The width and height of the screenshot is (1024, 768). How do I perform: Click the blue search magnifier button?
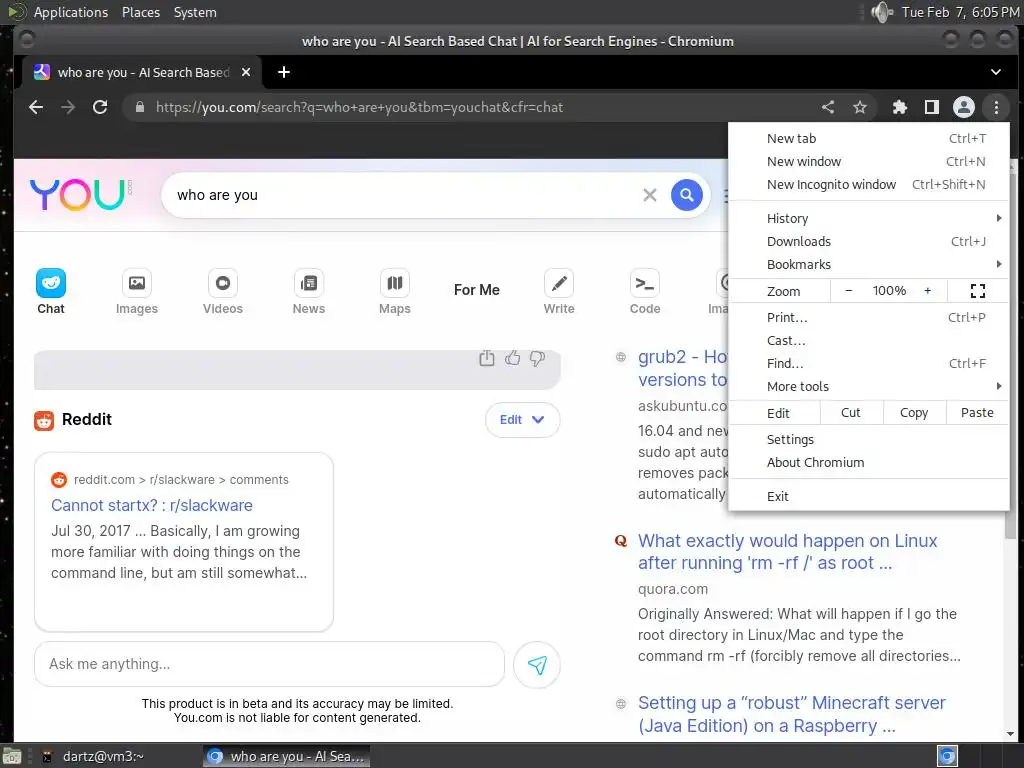(x=686, y=195)
